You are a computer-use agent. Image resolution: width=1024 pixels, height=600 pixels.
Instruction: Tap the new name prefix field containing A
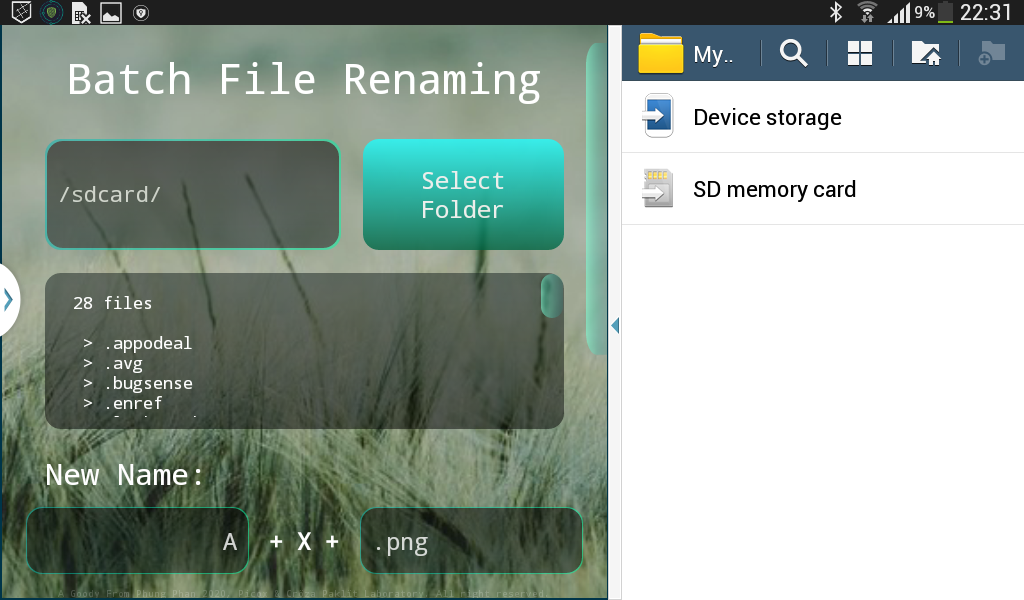pyautogui.click(x=137, y=541)
